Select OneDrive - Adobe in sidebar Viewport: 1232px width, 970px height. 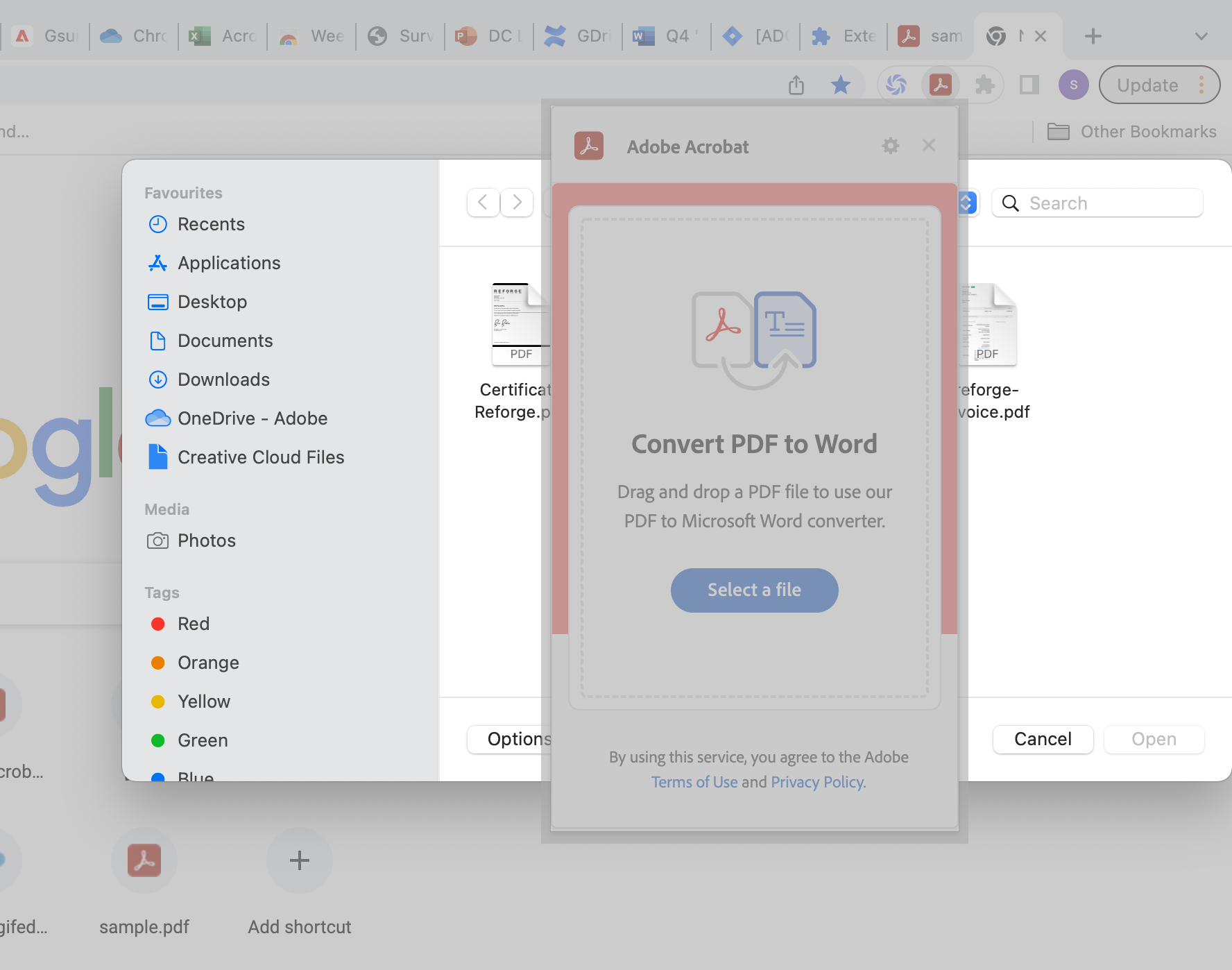(x=237, y=418)
